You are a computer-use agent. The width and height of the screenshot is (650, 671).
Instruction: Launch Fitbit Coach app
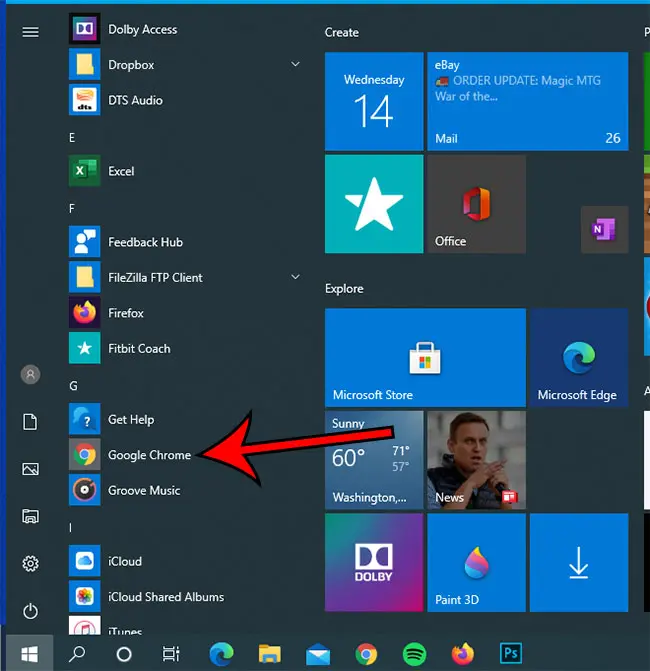click(x=138, y=349)
